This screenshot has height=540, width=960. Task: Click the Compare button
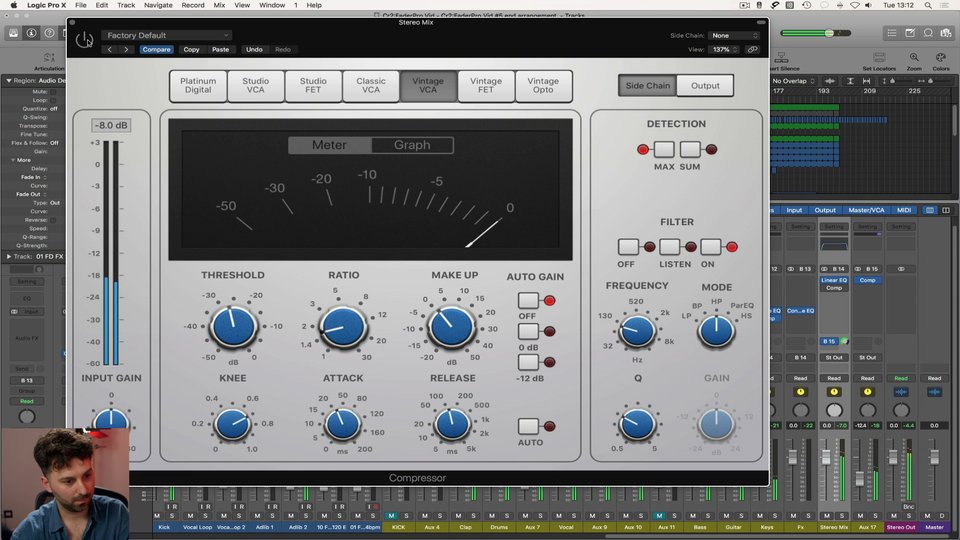pos(156,50)
